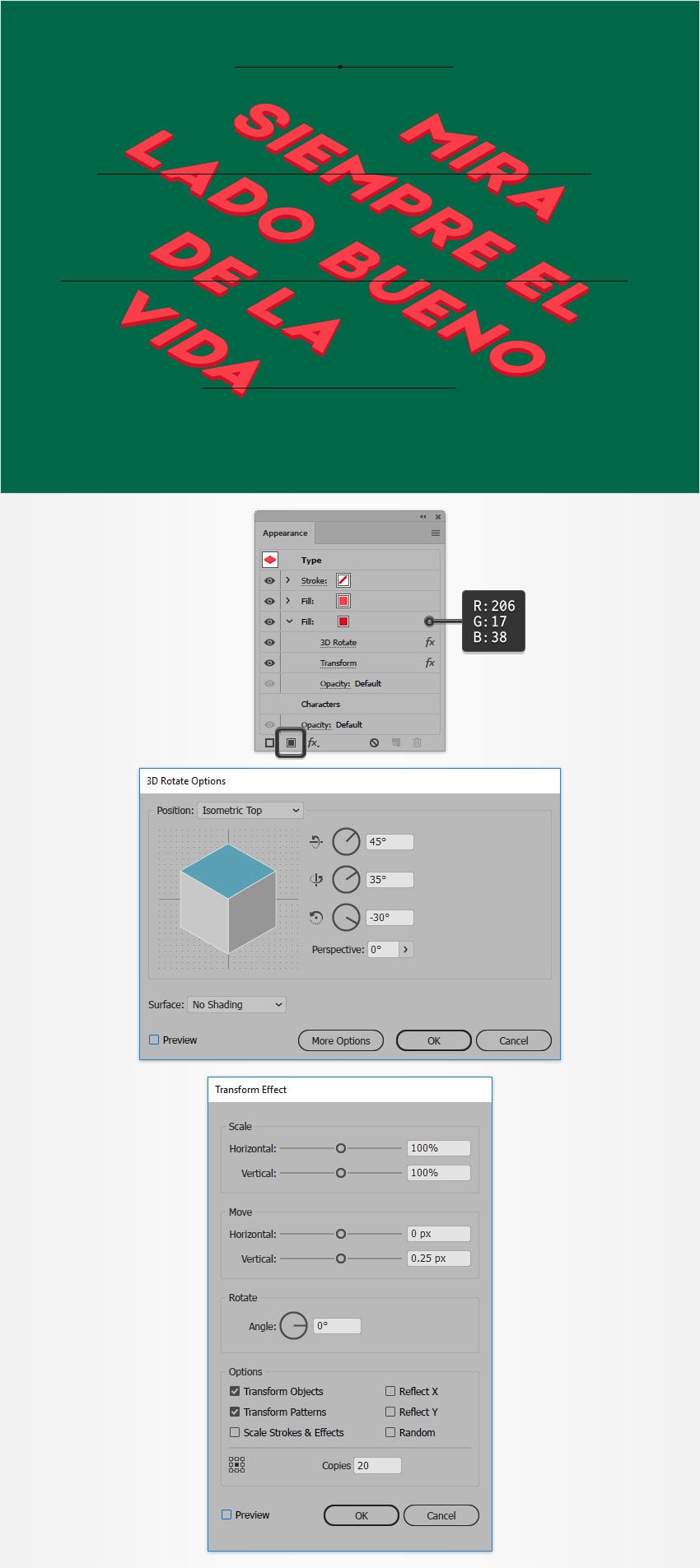Click X-axis angle dial showing 45°

click(x=346, y=841)
